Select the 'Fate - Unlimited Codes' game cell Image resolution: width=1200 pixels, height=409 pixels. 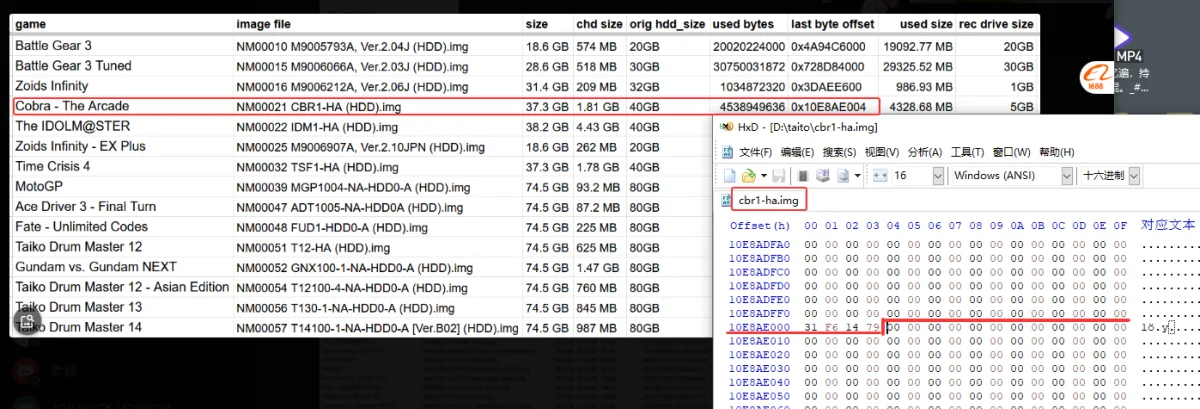click(x=78, y=226)
